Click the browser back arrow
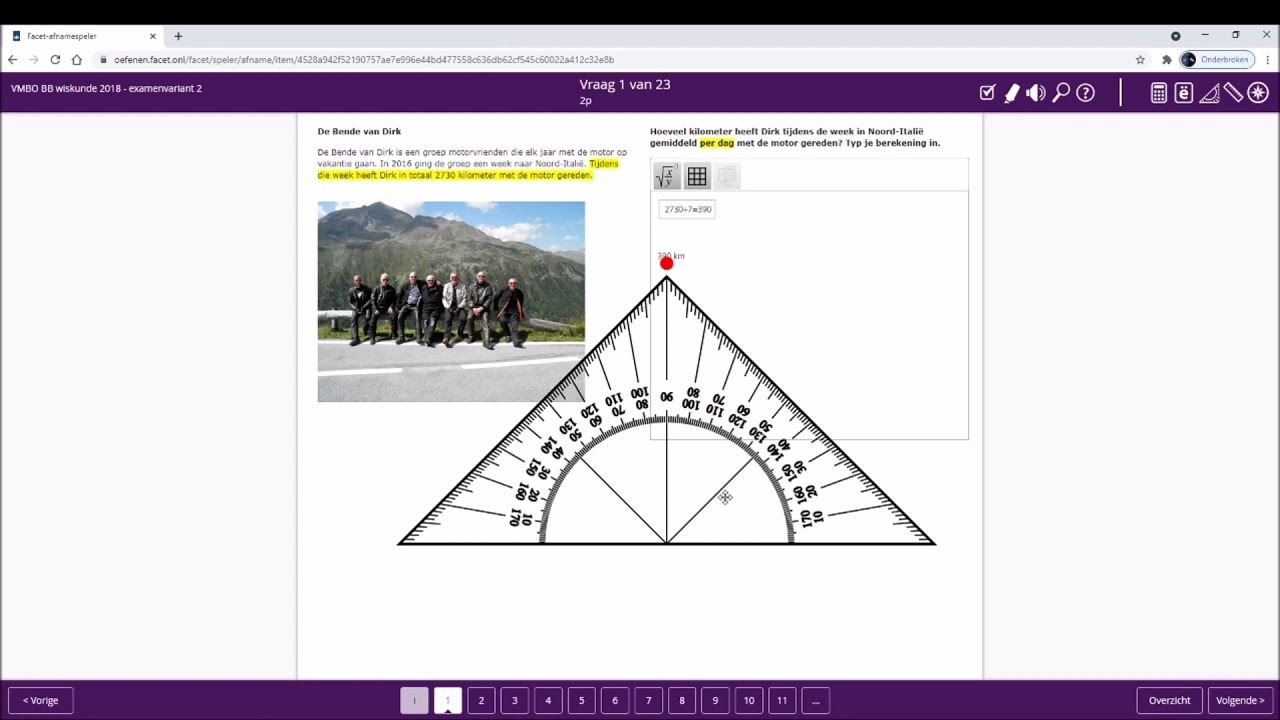This screenshot has width=1280, height=720. (x=12, y=60)
